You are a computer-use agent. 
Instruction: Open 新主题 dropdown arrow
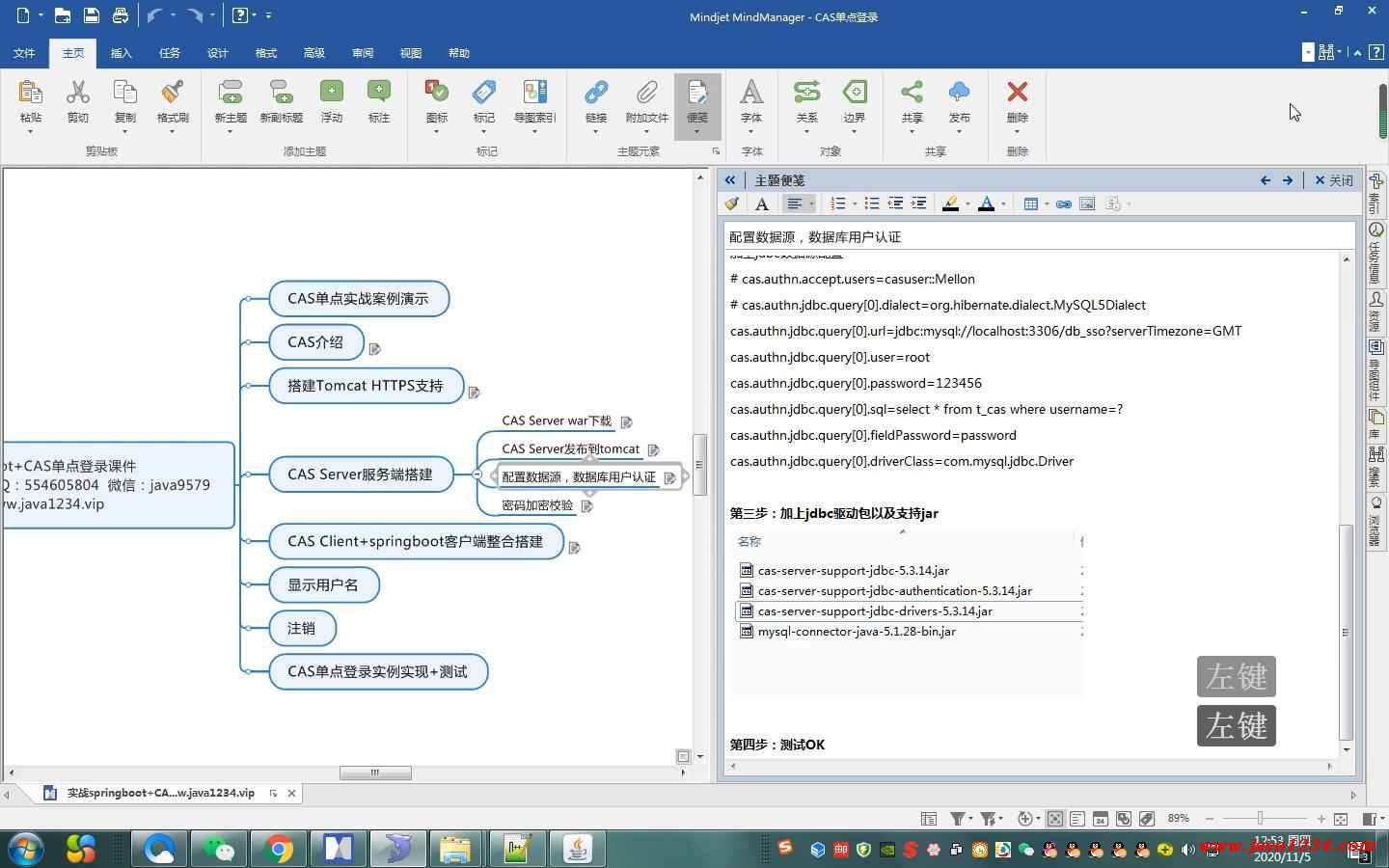coord(231,131)
